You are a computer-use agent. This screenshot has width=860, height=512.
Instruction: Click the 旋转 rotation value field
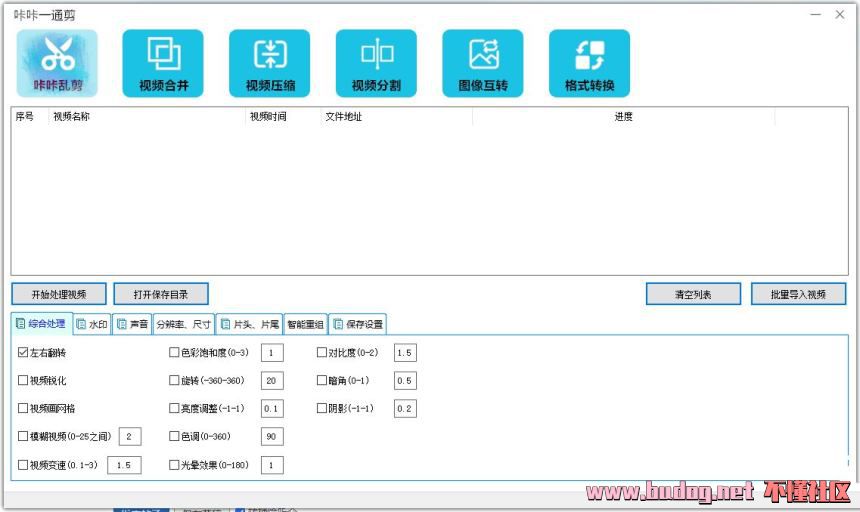(x=272, y=381)
